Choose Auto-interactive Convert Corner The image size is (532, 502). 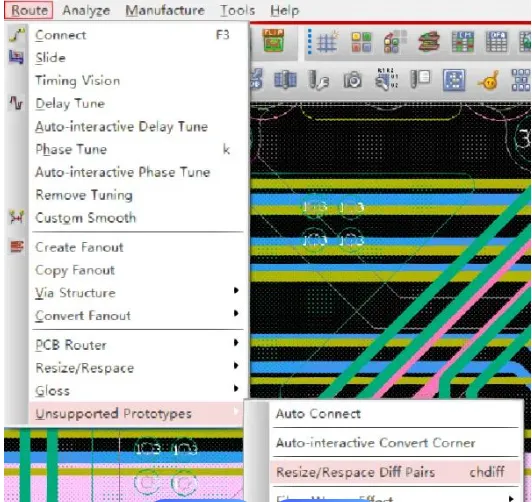(x=395, y=443)
